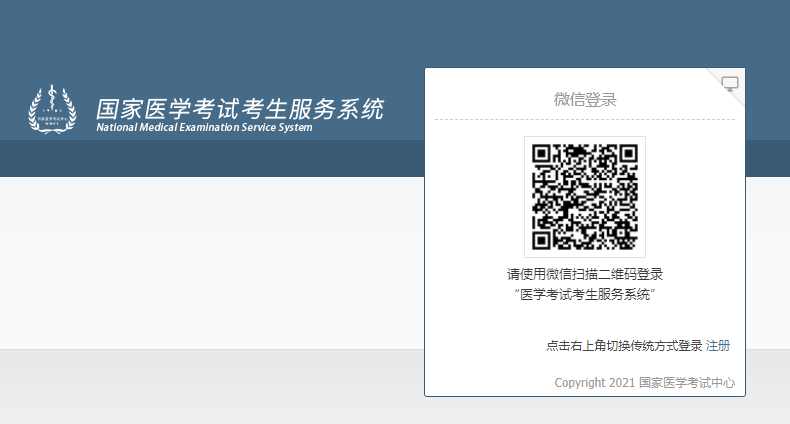This screenshot has height=424, width=790.
Task: Click the National Medical Examination Service System subtitle
Action: coord(204,128)
